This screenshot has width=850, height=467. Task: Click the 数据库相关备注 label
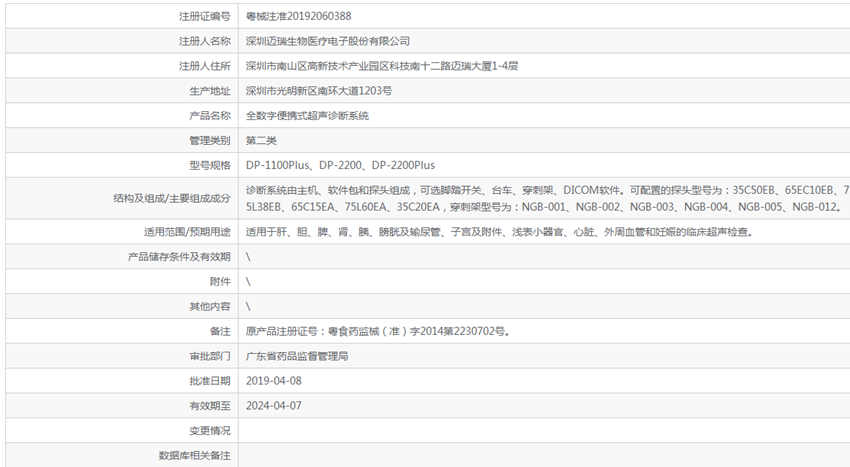coord(195,456)
